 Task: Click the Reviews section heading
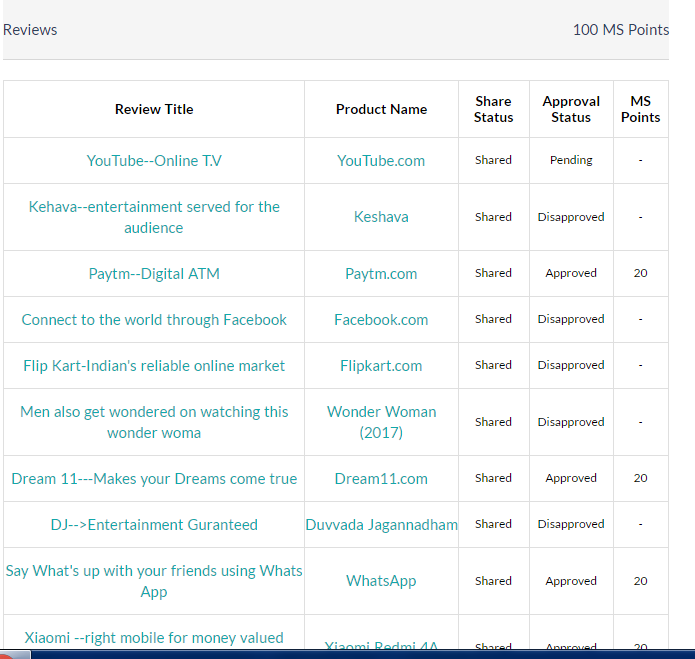click(x=30, y=30)
